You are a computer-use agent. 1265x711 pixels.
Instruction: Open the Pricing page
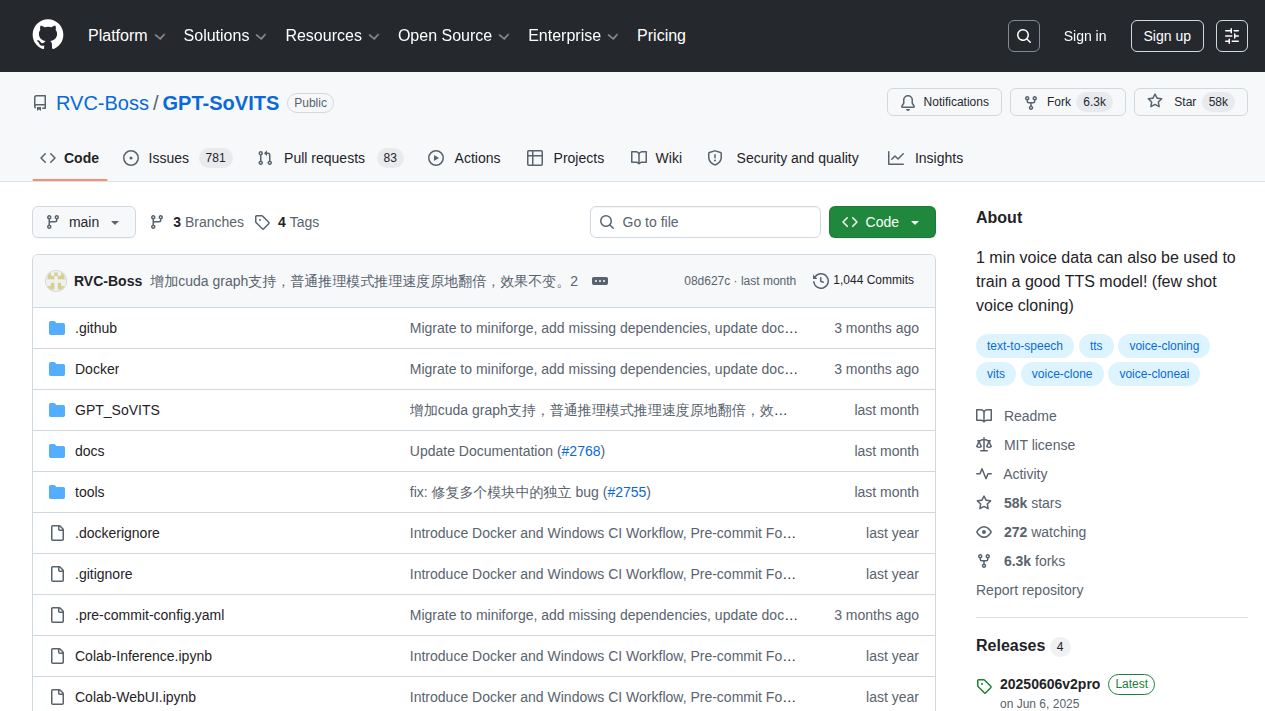661,36
